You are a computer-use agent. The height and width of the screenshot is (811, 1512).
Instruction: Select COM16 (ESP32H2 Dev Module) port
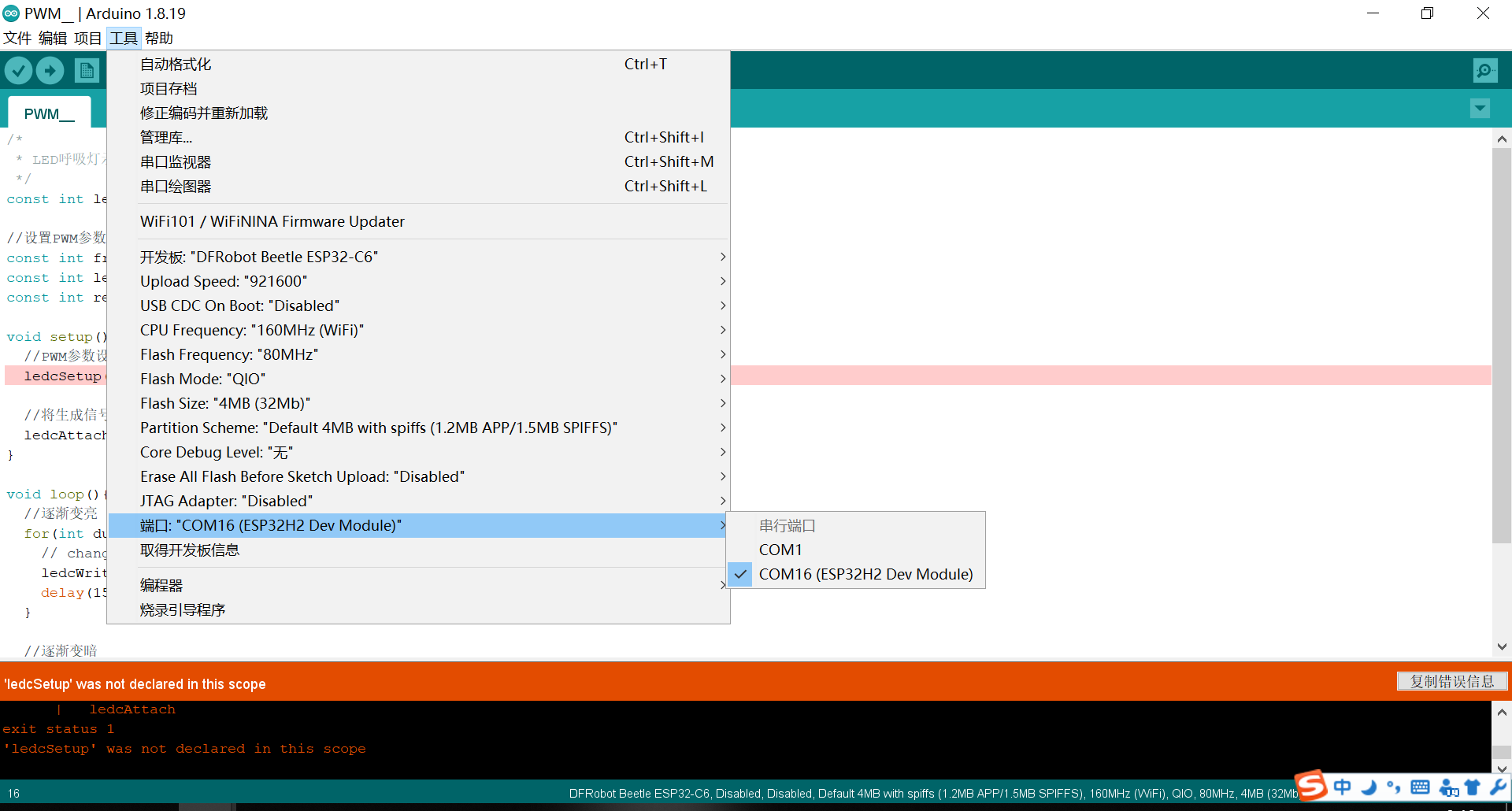tap(856, 574)
